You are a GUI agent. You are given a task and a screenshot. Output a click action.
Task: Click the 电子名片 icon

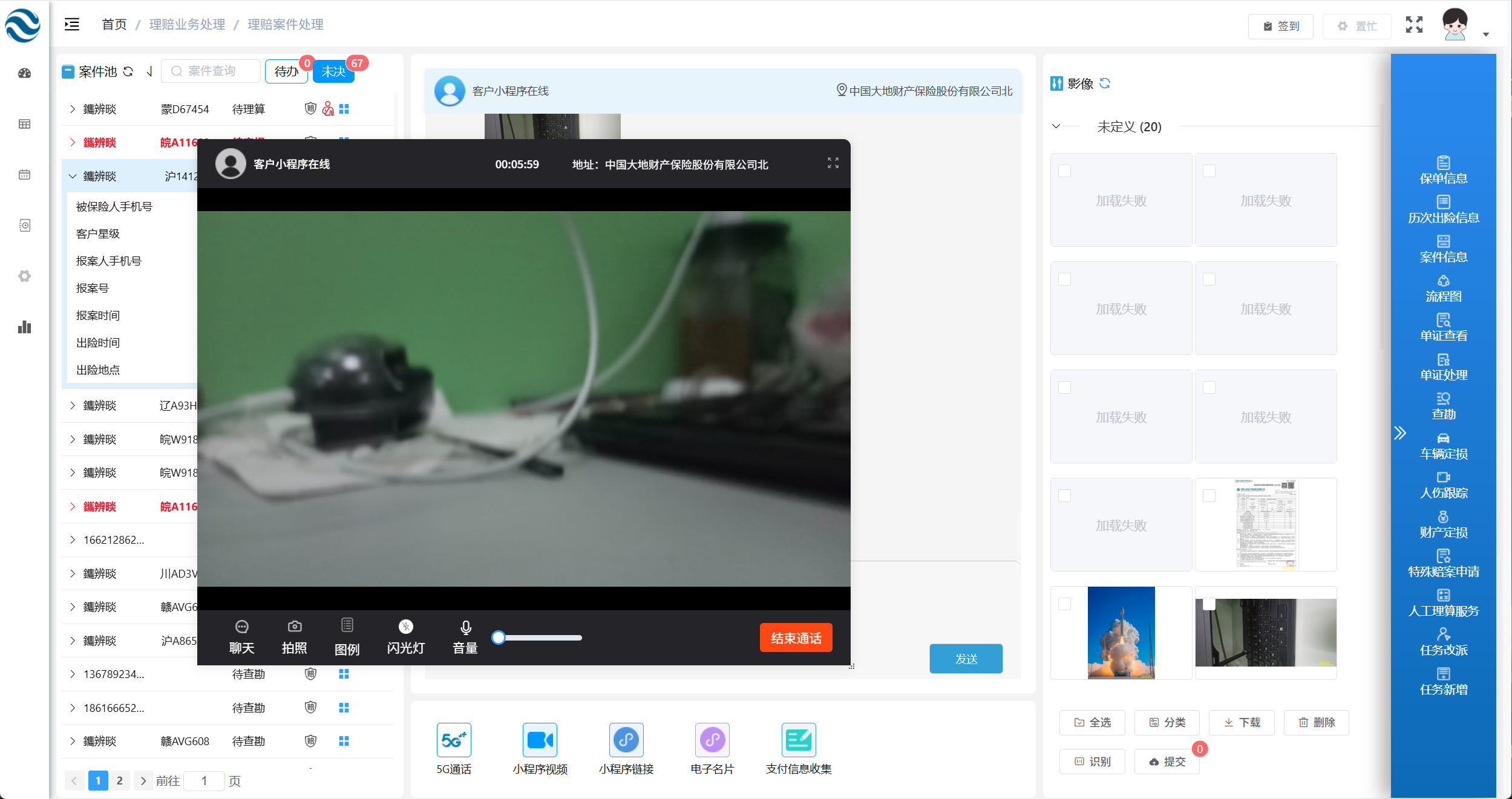(712, 740)
